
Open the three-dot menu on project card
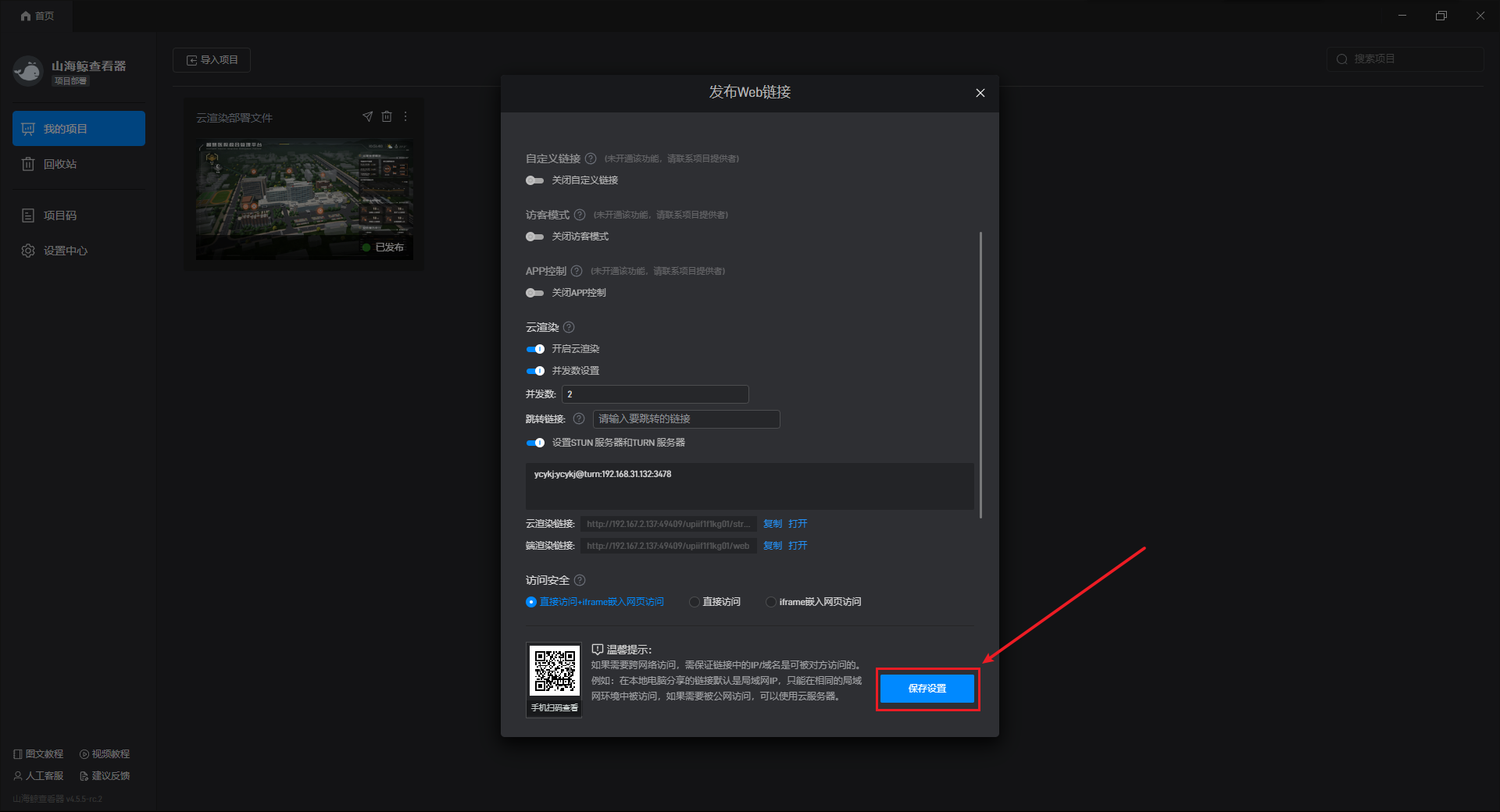405,116
